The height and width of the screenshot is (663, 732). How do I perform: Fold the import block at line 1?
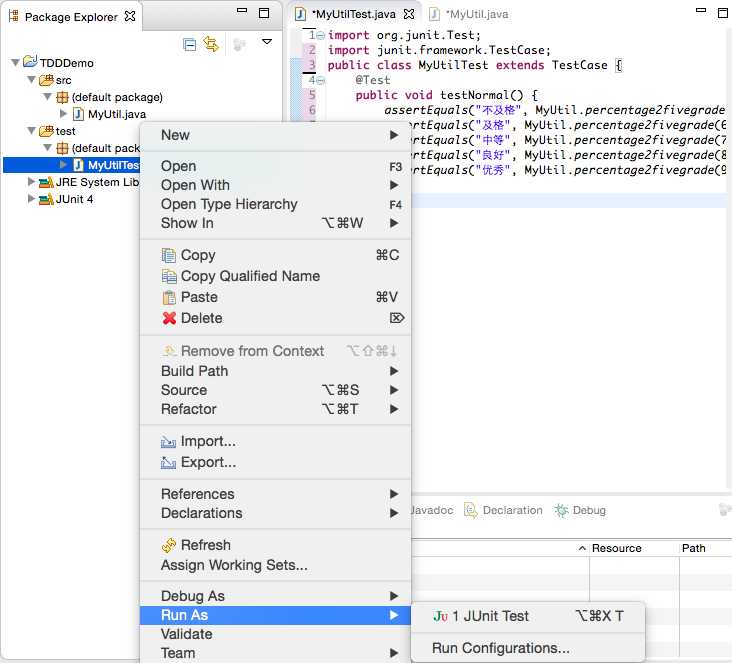tap(319, 35)
